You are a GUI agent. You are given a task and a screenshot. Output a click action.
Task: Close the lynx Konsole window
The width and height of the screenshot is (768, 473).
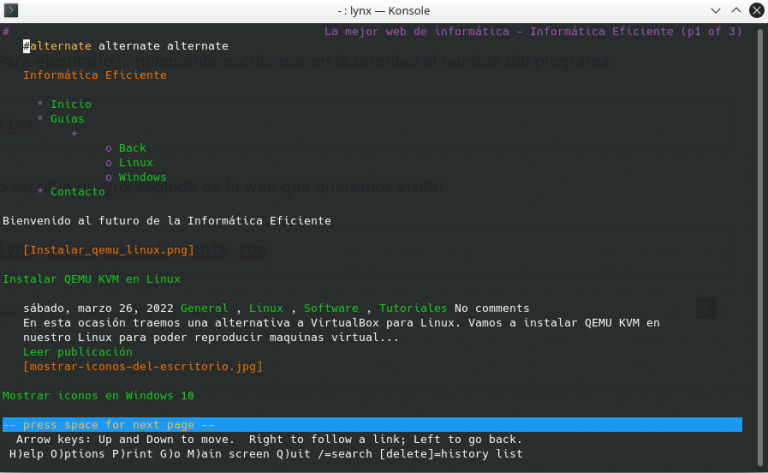click(756, 10)
